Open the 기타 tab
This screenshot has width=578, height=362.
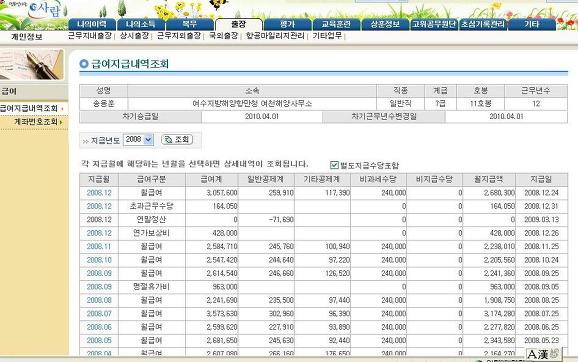(532, 24)
